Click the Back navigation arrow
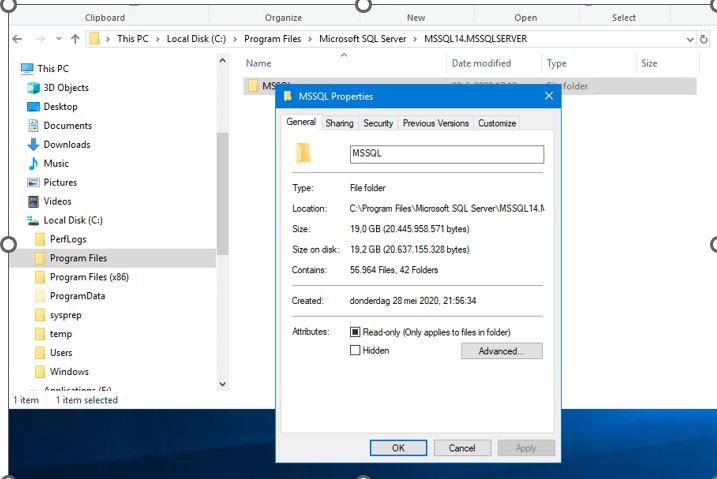Image resolution: width=717 pixels, height=479 pixels. (x=18, y=39)
